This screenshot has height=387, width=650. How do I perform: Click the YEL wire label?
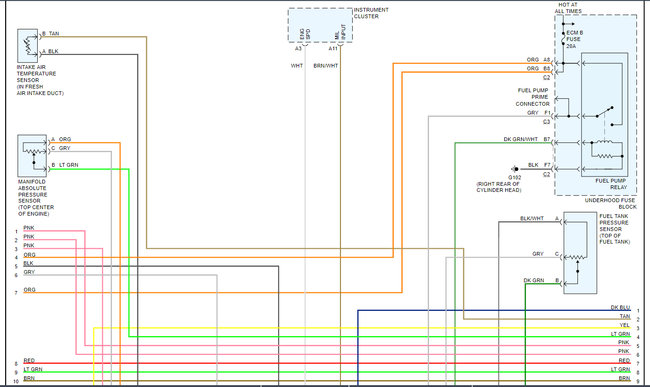pos(625,325)
